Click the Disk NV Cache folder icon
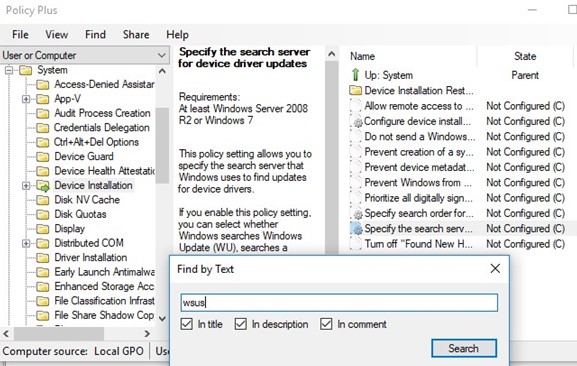This screenshot has width=577, height=366. pyautogui.click(x=43, y=200)
